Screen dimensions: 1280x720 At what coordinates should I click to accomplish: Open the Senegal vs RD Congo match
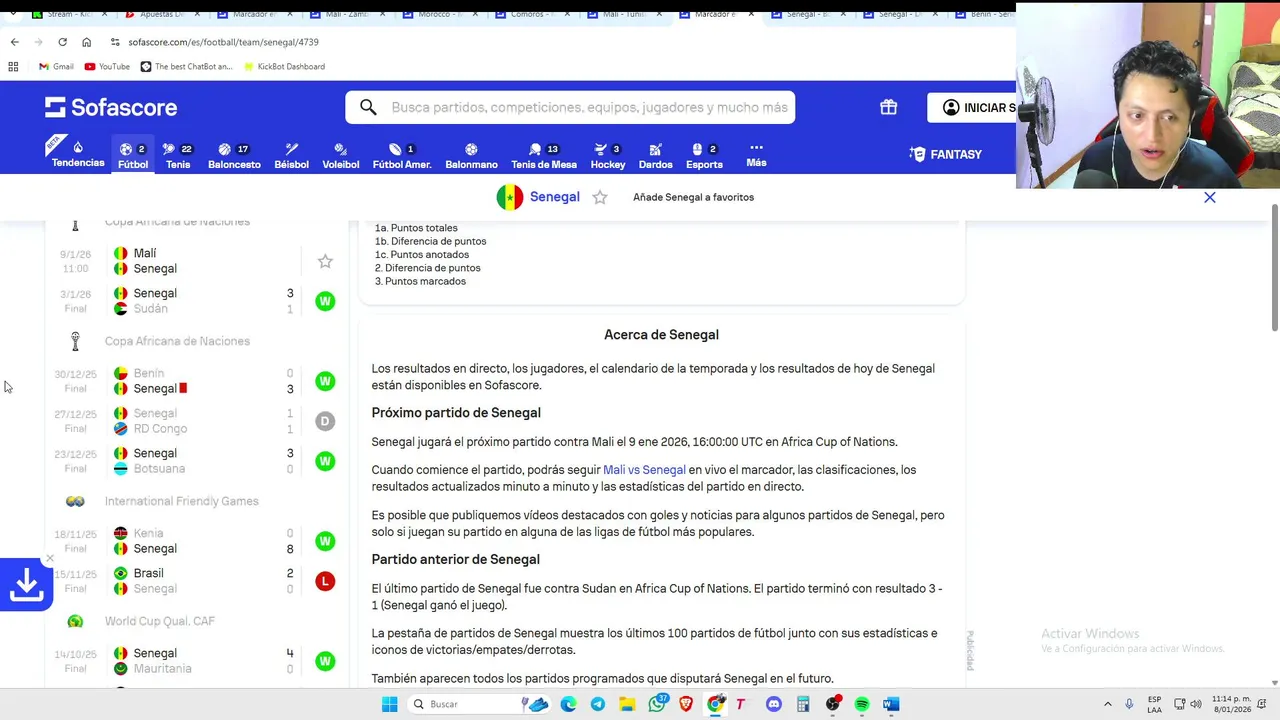click(x=197, y=421)
